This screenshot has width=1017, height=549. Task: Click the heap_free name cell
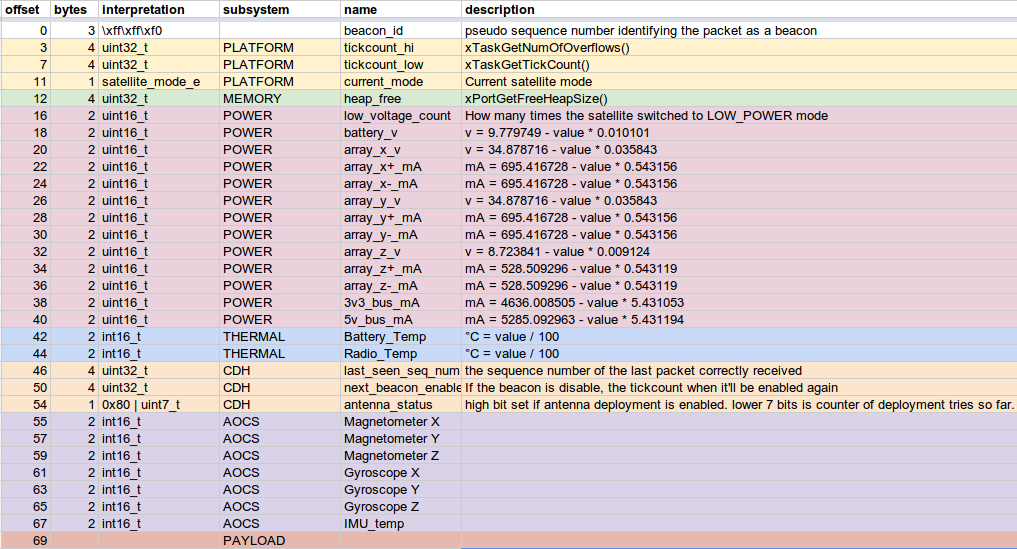(400, 99)
